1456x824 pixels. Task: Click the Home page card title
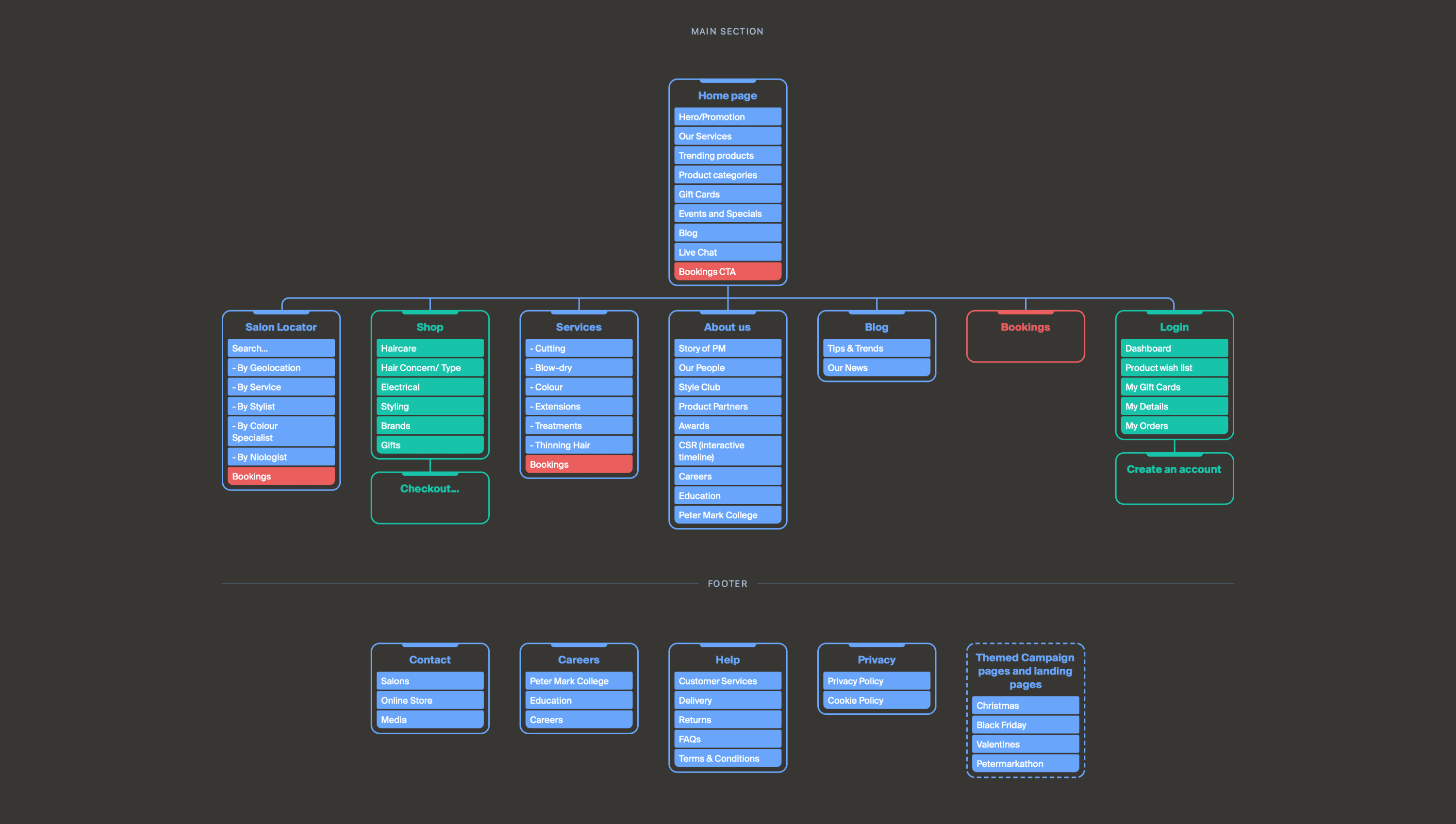[x=727, y=96]
